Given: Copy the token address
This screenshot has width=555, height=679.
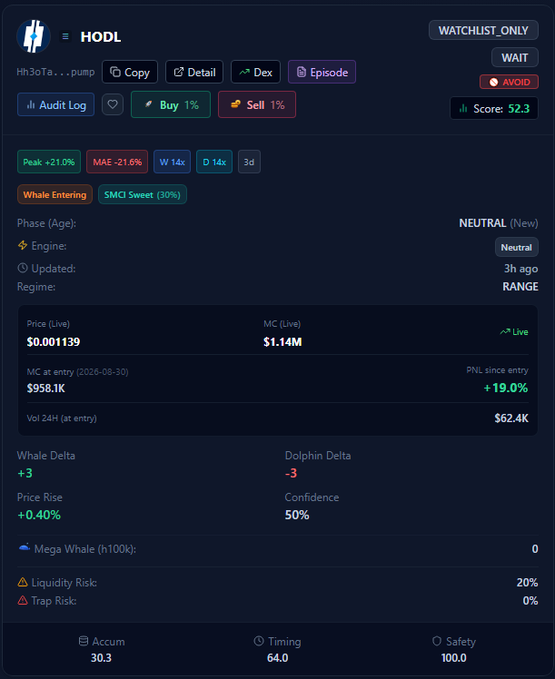Looking at the screenshot, I should 130,72.
